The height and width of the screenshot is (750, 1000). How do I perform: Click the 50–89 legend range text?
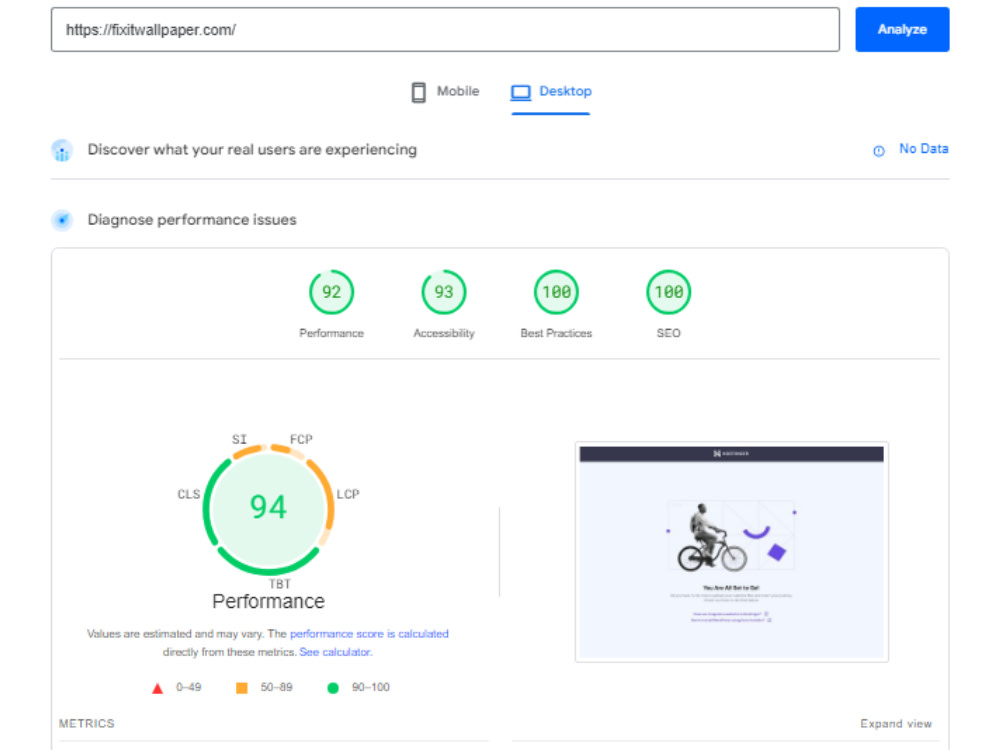[276, 688]
